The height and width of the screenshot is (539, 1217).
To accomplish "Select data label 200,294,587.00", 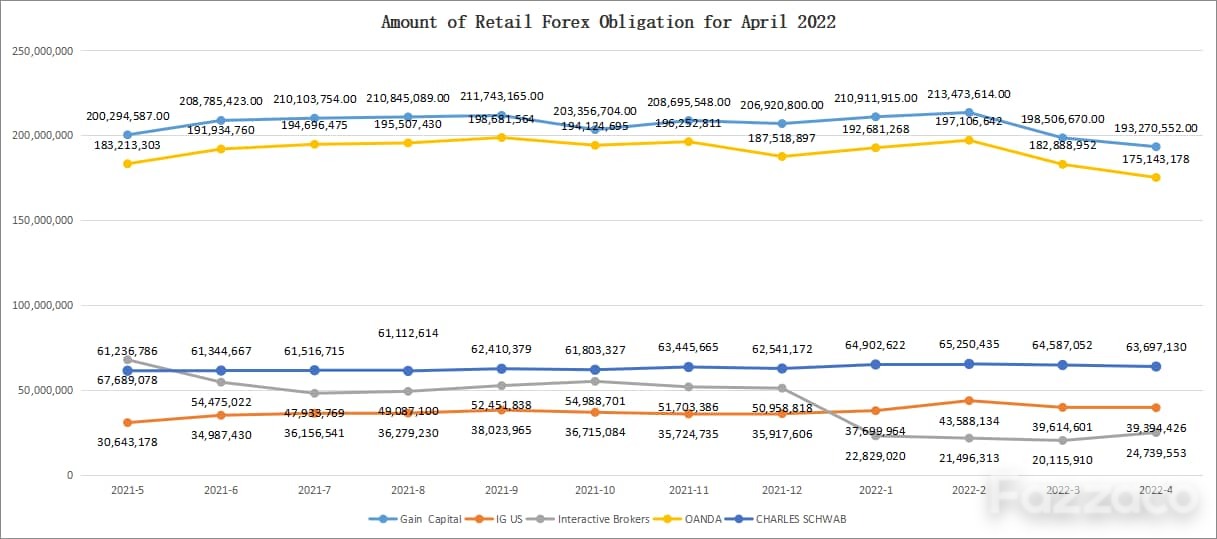I will tap(128, 116).
